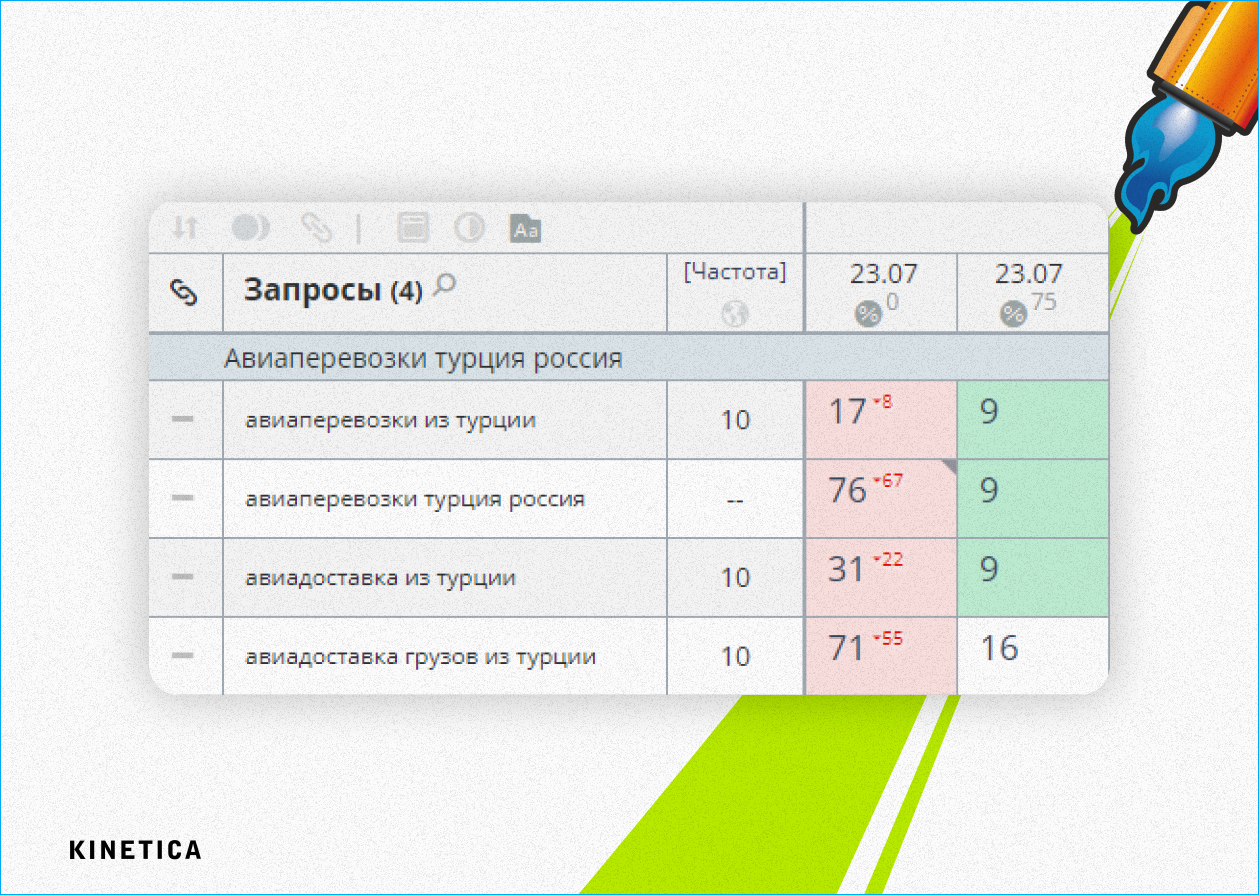
Task: Click the chain link icon in toolbar
Action: click(317, 228)
